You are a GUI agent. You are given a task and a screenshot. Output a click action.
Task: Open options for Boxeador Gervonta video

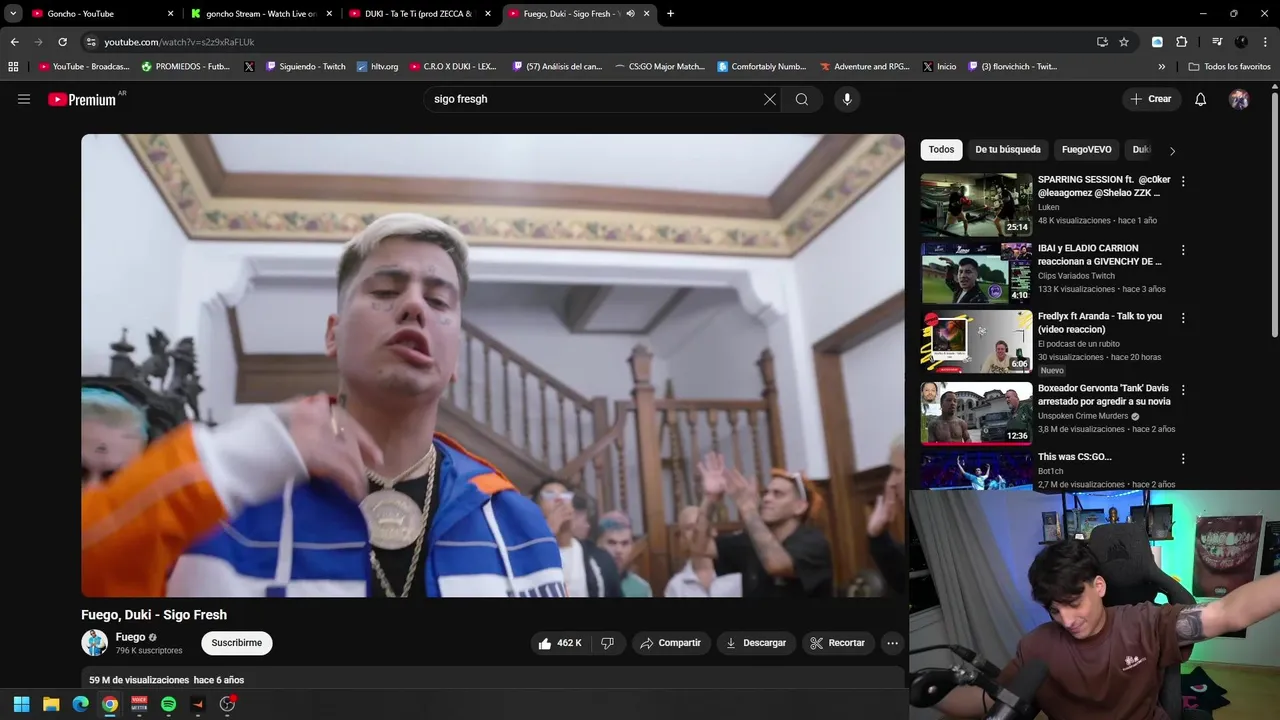click(1183, 390)
